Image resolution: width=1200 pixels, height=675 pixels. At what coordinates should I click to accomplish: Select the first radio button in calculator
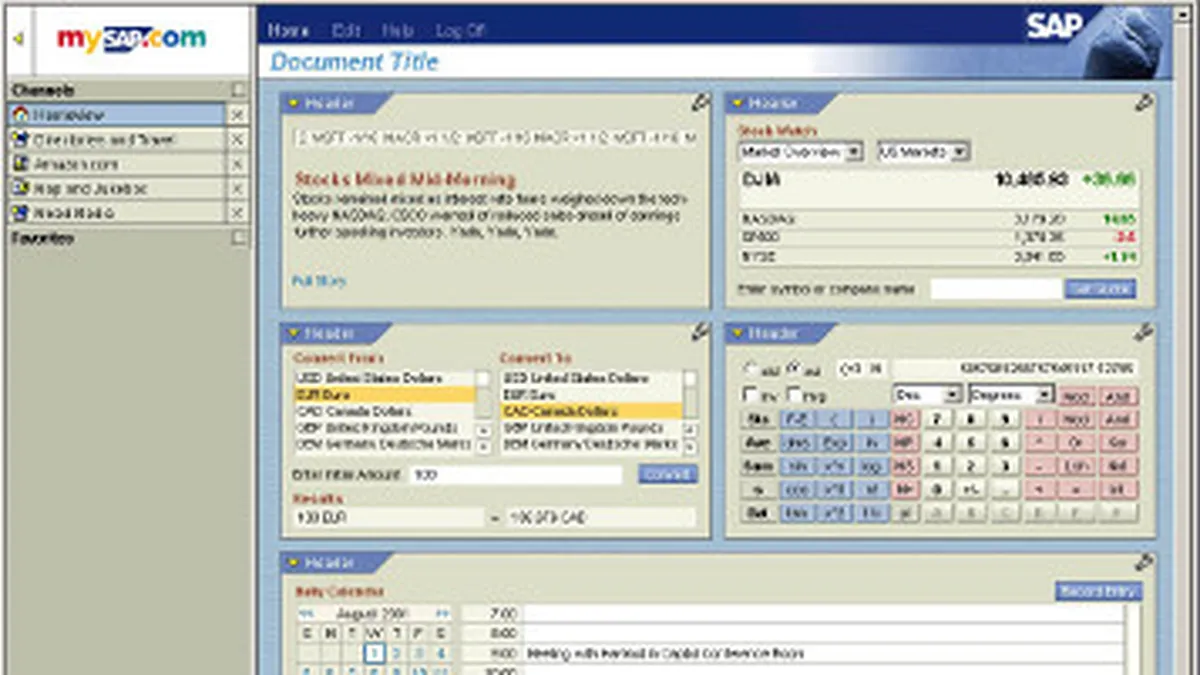[x=751, y=368]
